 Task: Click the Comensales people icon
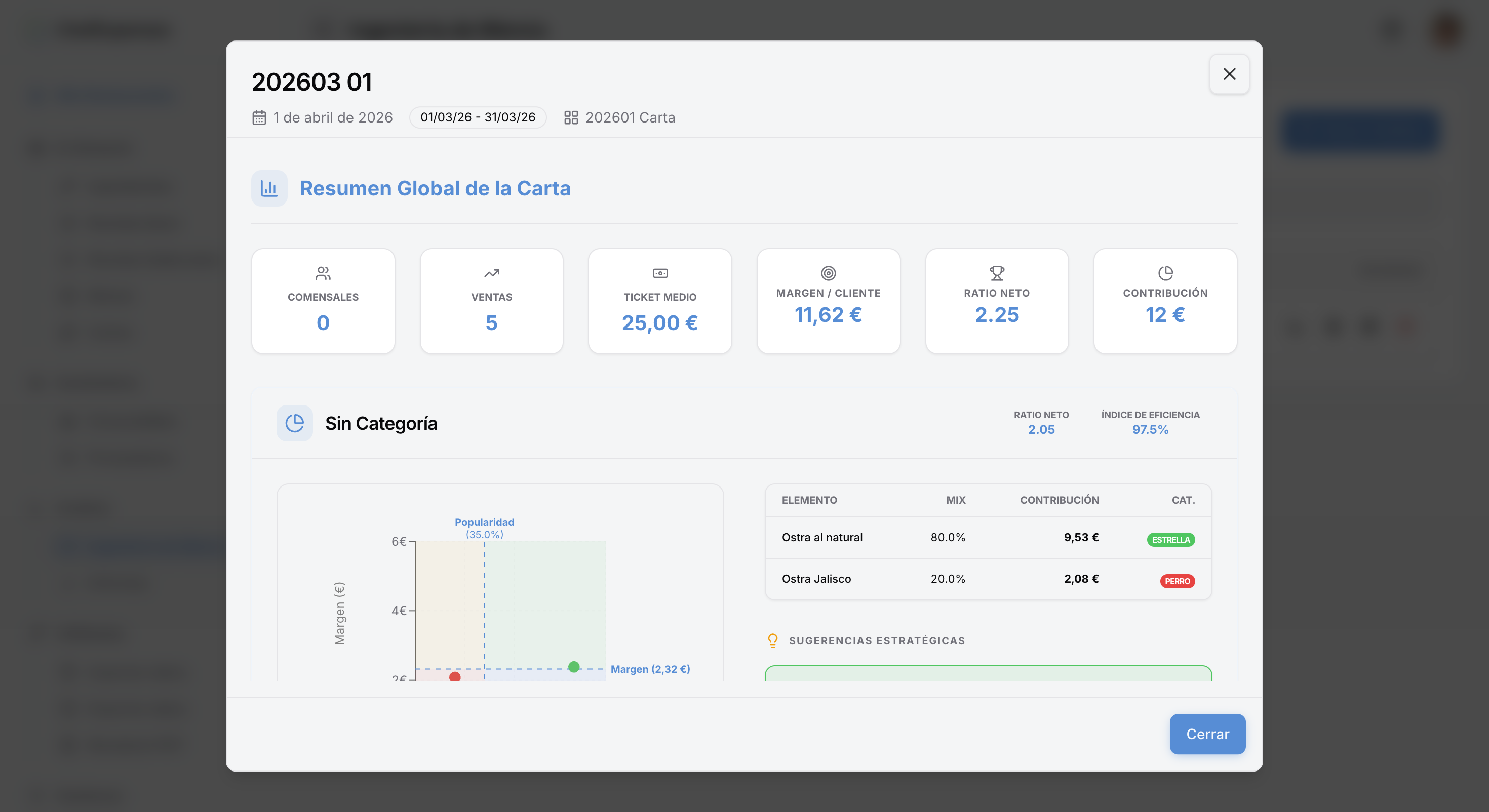[323, 273]
